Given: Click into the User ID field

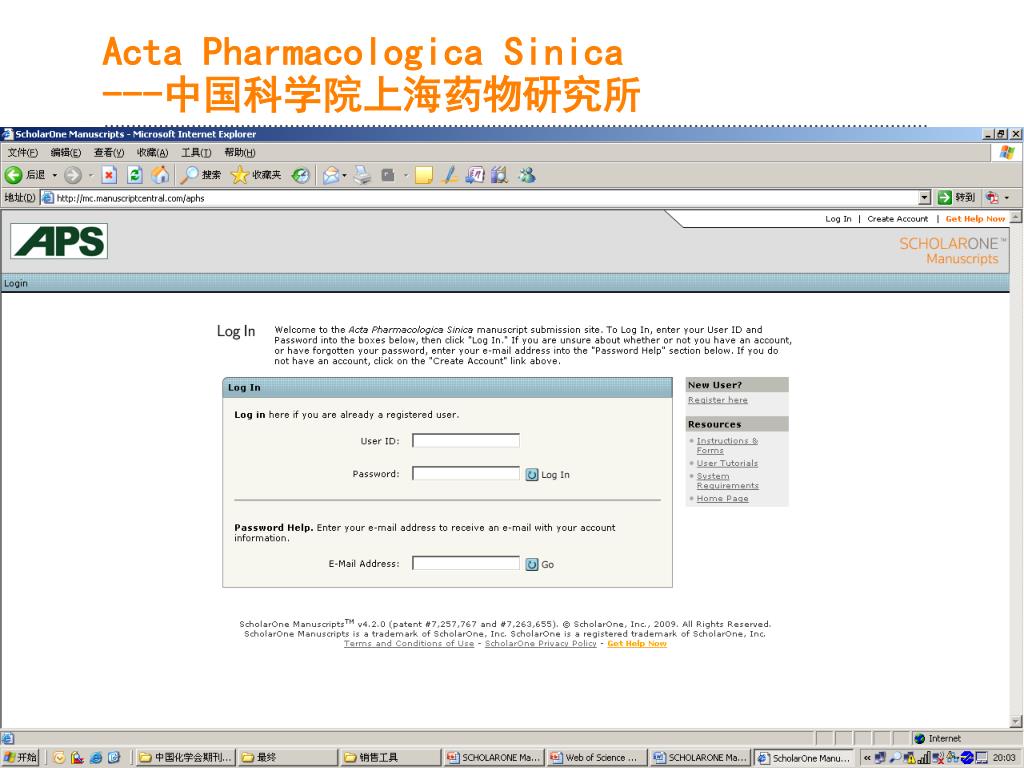Looking at the screenshot, I should (466, 441).
